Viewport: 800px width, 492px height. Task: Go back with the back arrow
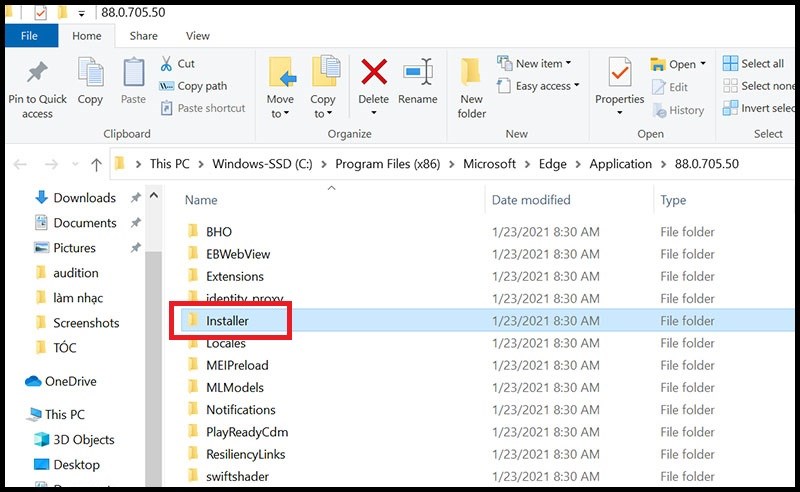(20, 164)
